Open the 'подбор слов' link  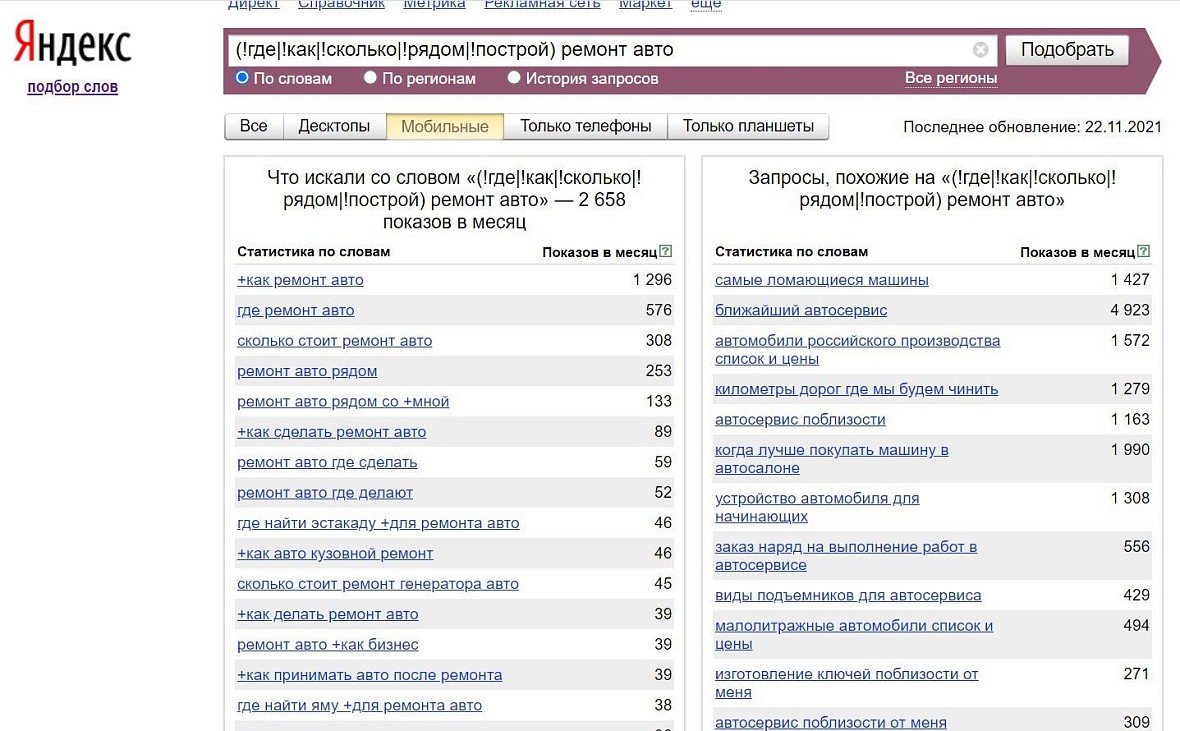[x=72, y=87]
